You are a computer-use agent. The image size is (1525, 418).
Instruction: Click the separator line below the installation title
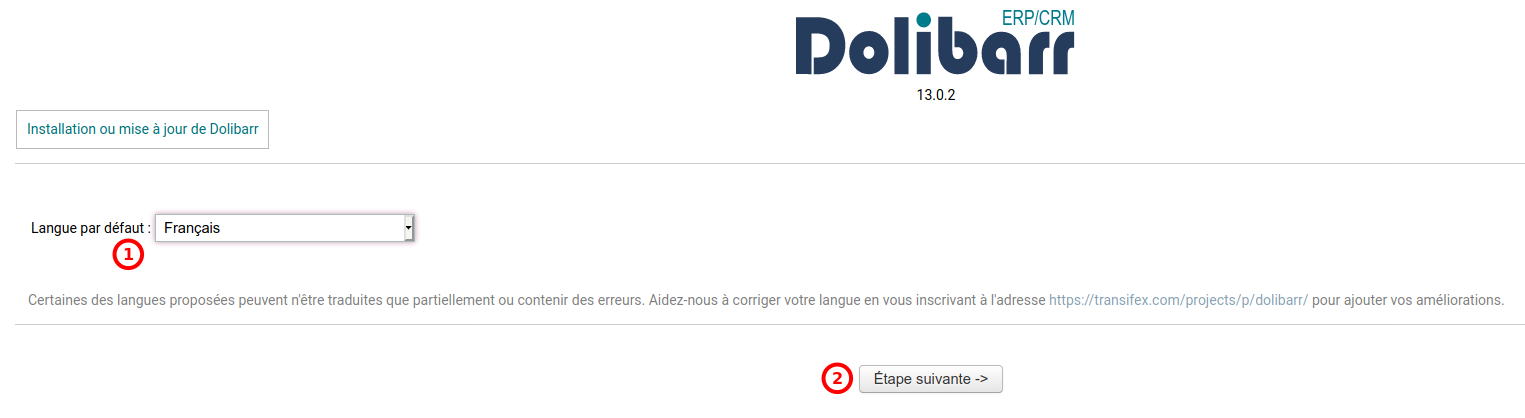pyautogui.click(x=770, y=163)
